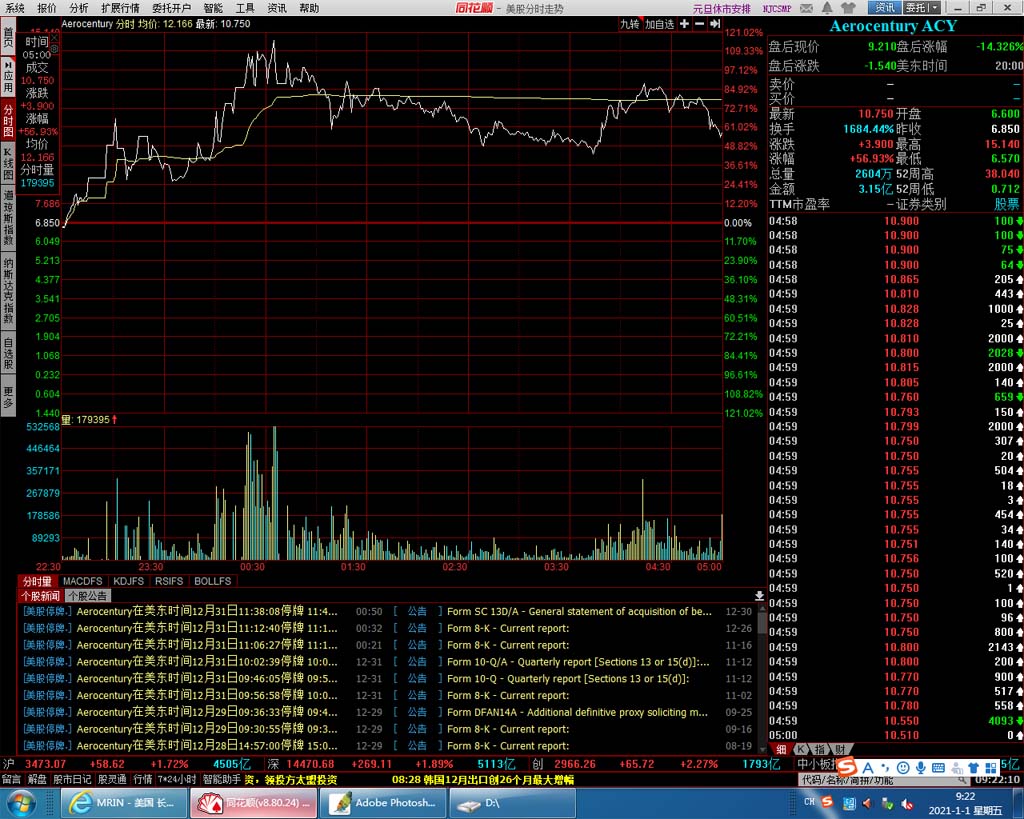This screenshot has height=819, width=1024.
Task: Open Sogou skin shirt icon
Action: tap(974, 767)
